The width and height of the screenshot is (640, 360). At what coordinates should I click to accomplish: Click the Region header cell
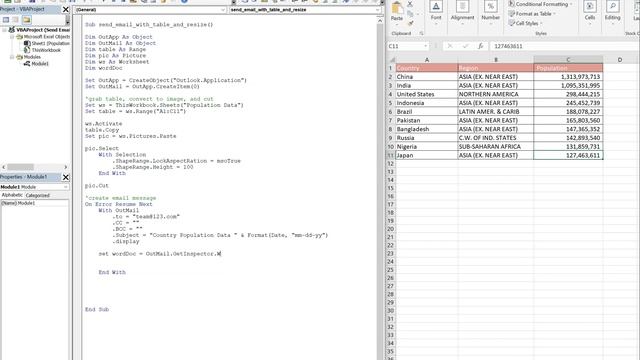click(x=496, y=68)
